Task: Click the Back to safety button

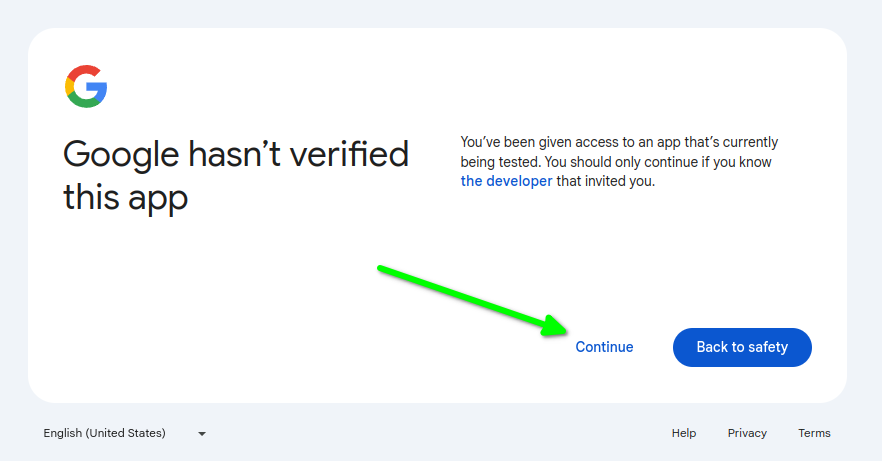Action: coord(742,347)
